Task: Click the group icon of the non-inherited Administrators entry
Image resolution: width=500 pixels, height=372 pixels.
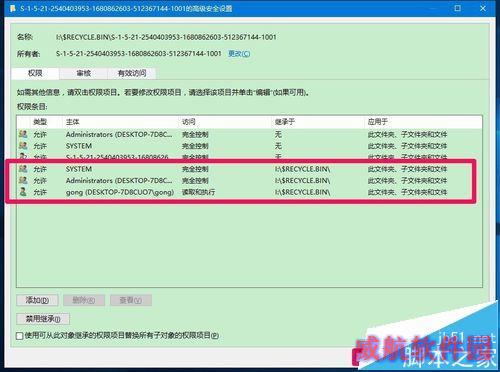Action: tap(23, 134)
